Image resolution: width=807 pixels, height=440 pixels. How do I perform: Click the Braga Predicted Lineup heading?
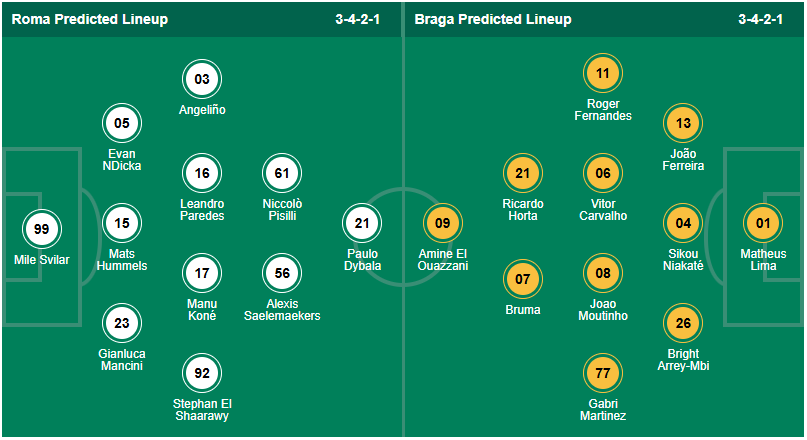tap(492, 19)
